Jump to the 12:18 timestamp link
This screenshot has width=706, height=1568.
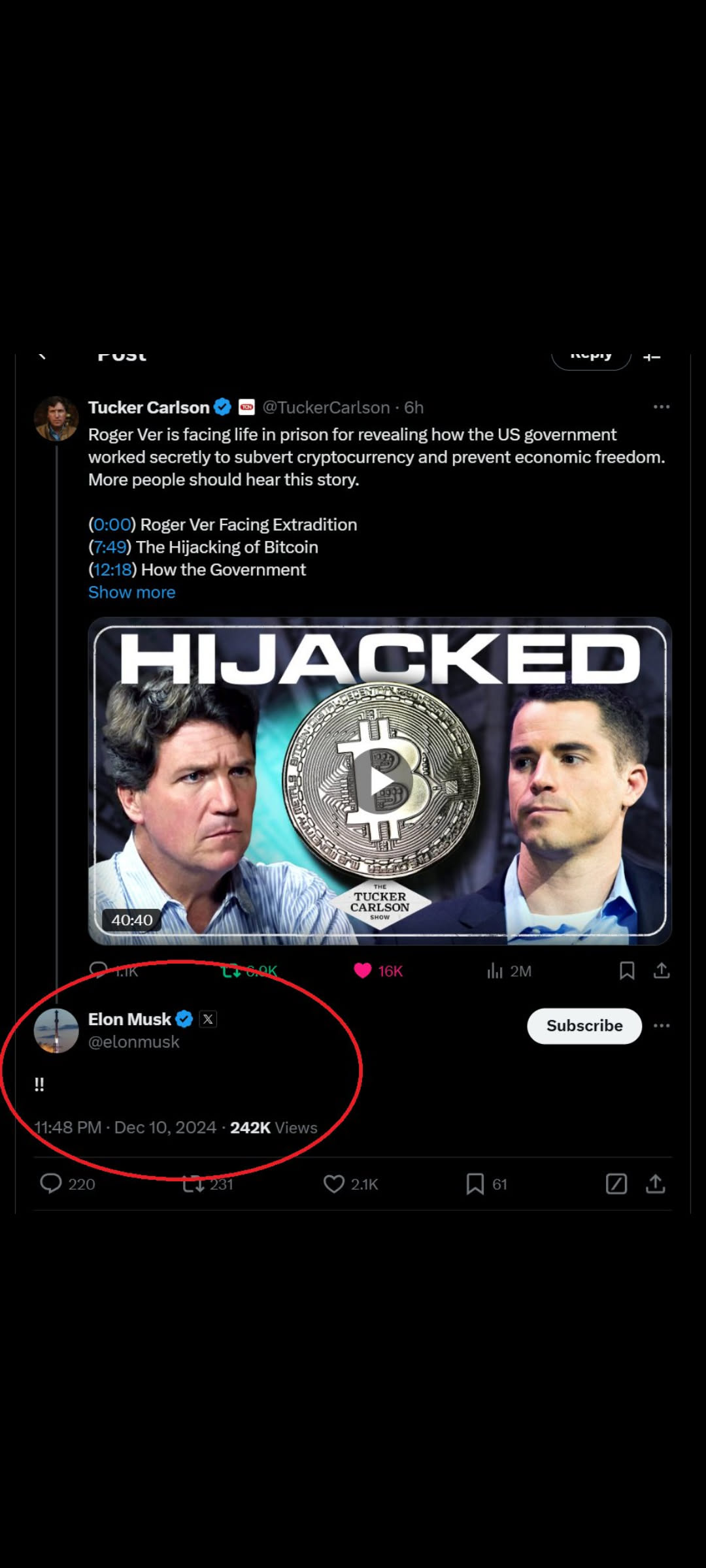(112, 570)
